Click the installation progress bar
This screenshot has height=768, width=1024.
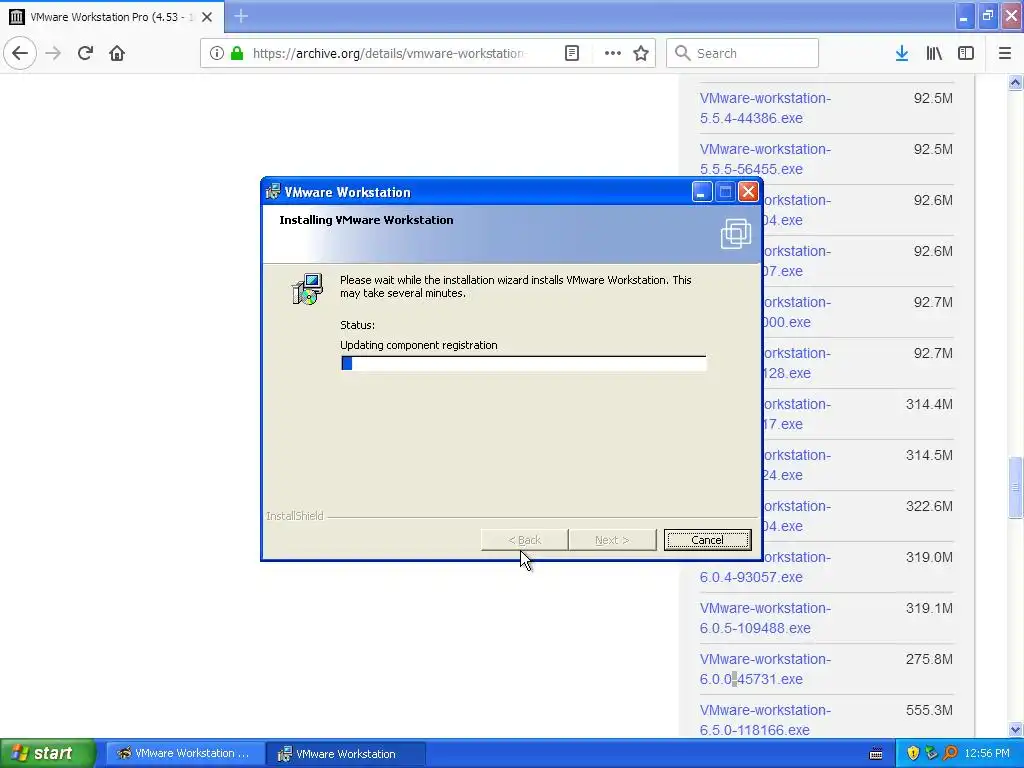tap(523, 363)
